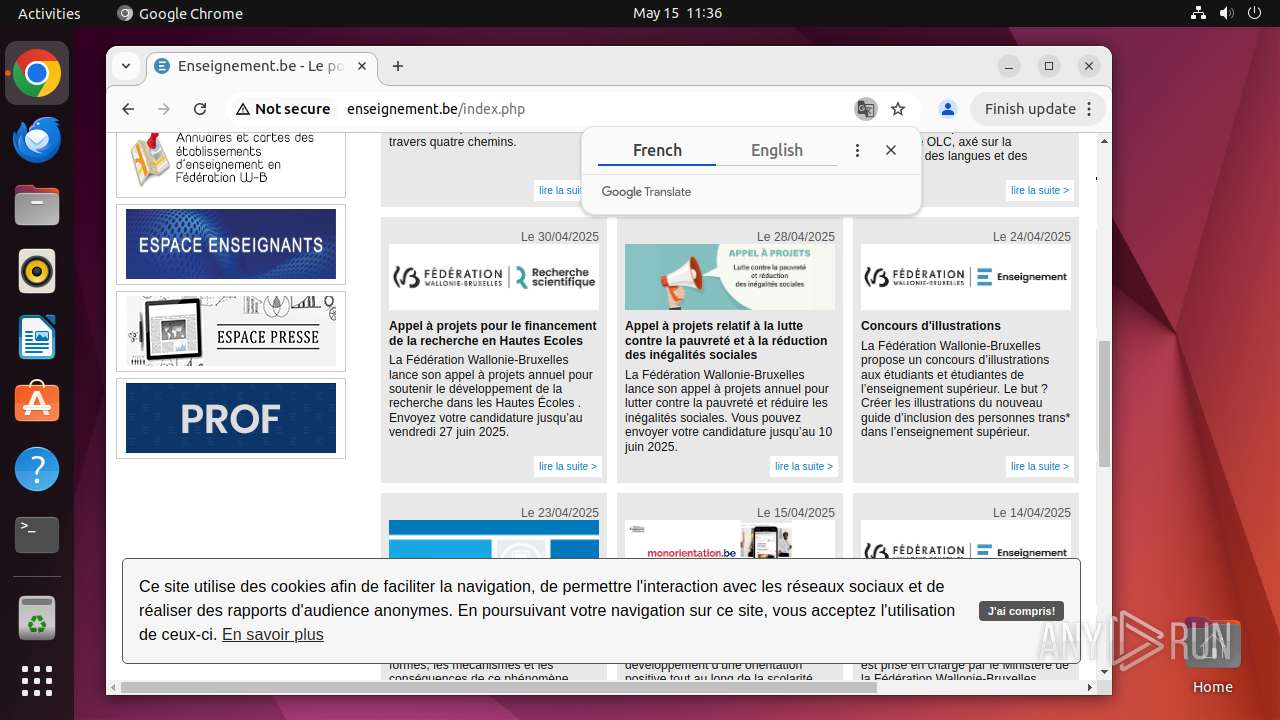Open the network icon in top bar
This screenshot has height=720, width=1280.
click(x=1199, y=13)
